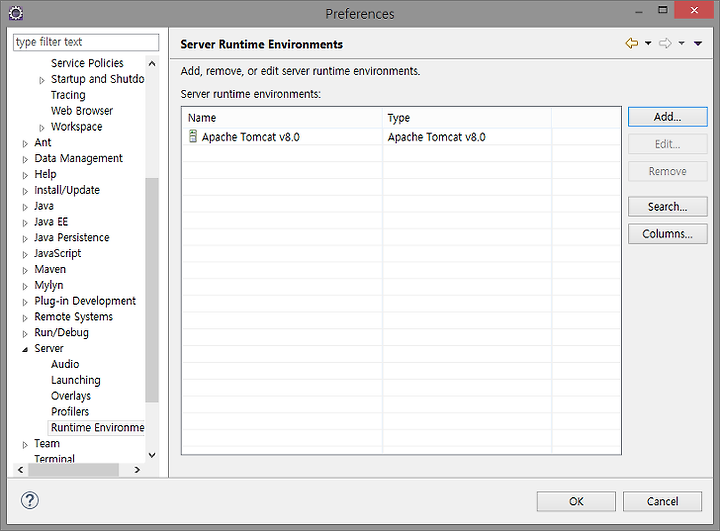This screenshot has height=531, width=720.
Task: Click the Type column header
Action: 467,118
